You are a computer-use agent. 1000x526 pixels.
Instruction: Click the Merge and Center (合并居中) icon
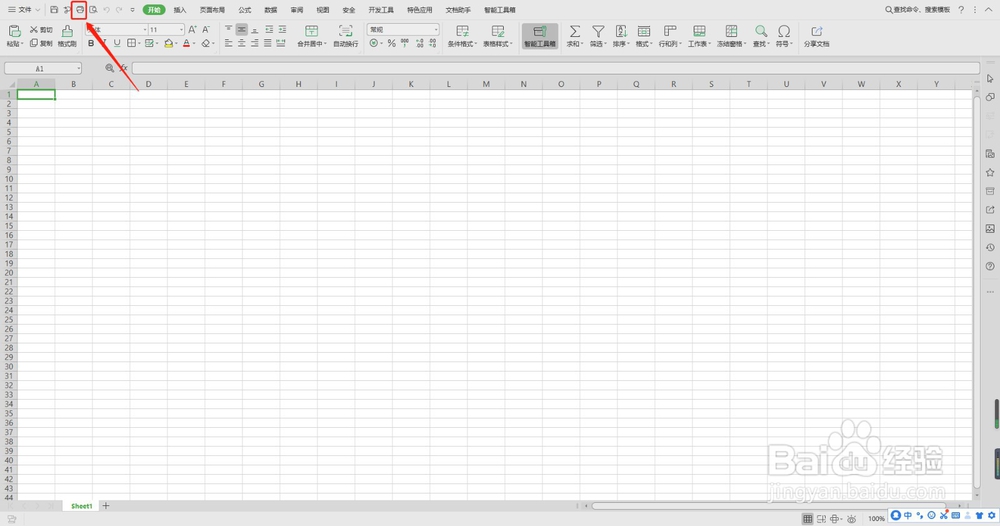(x=311, y=31)
